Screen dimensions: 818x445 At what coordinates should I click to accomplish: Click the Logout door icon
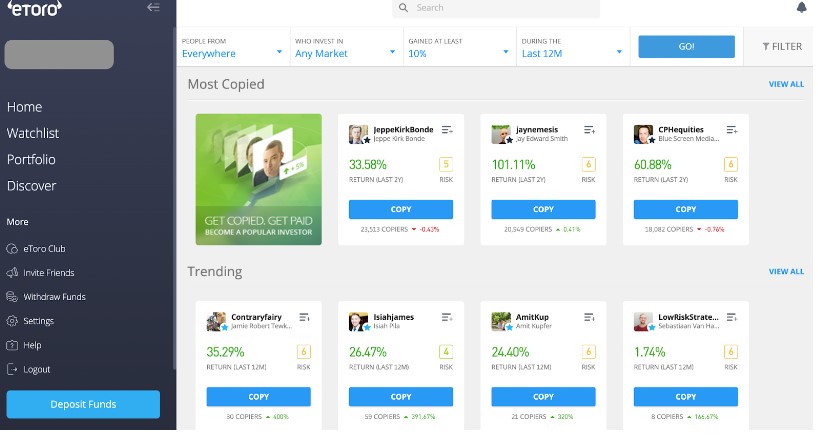pos(12,369)
